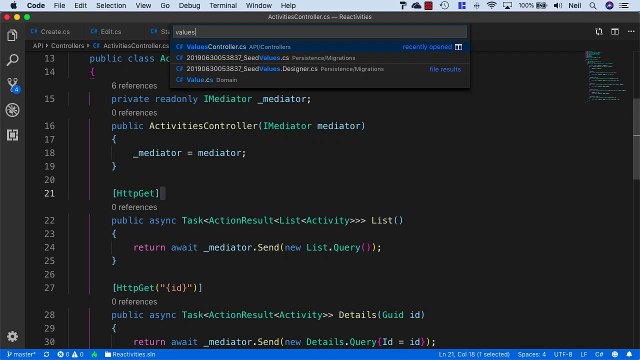Open the Manage settings gear
This screenshot has width=640, height=360.
12,336
